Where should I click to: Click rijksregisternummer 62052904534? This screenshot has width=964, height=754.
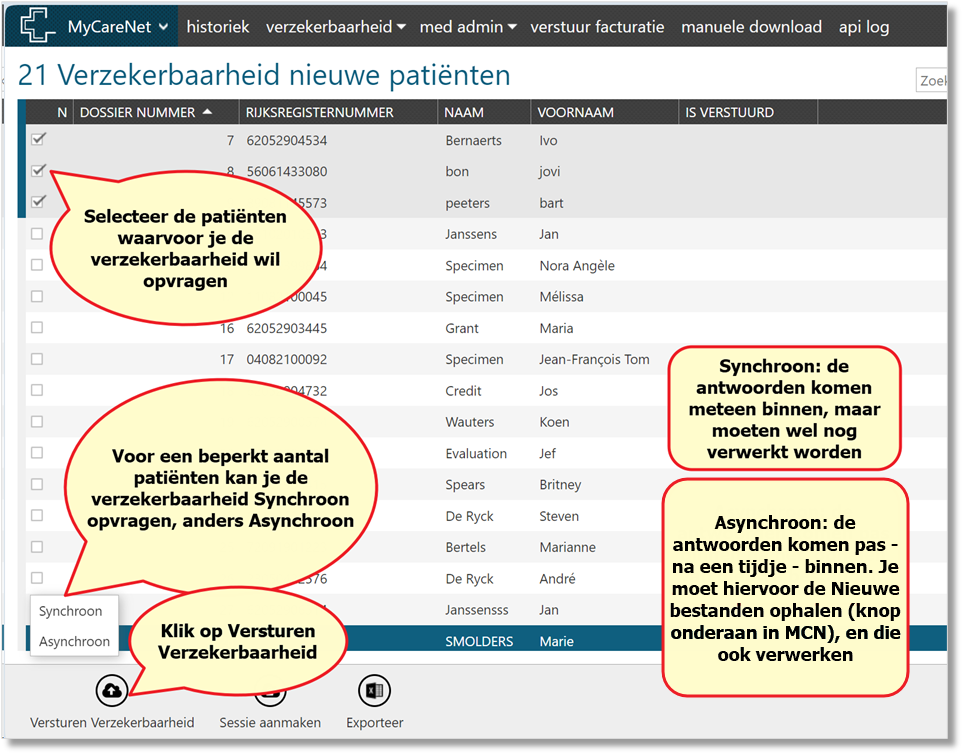tap(286, 140)
